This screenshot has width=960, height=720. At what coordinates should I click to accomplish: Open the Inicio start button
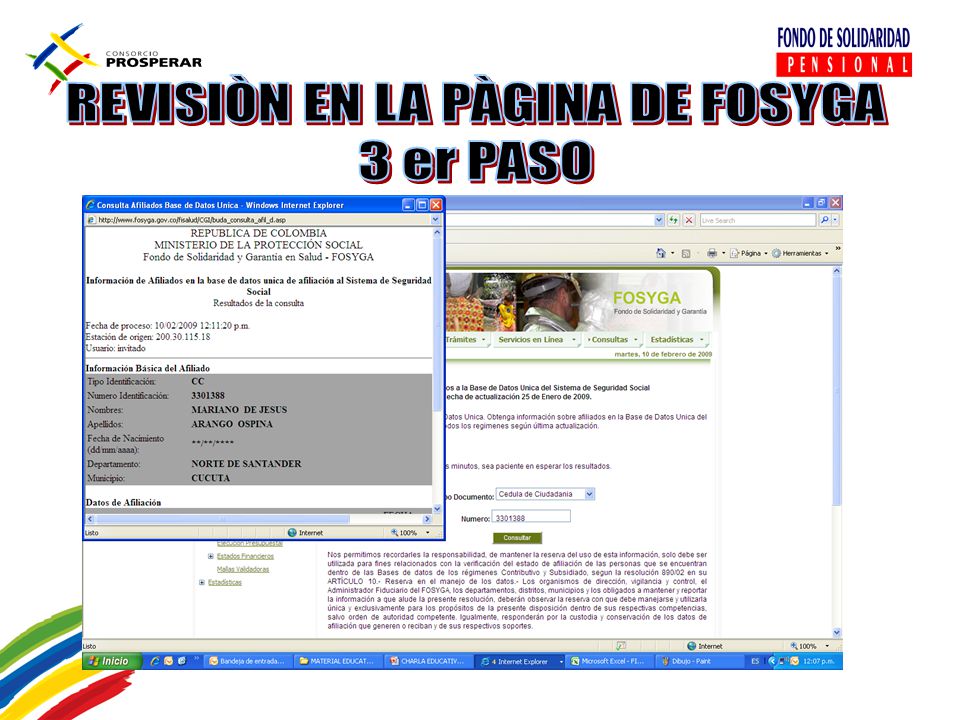pos(111,661)
